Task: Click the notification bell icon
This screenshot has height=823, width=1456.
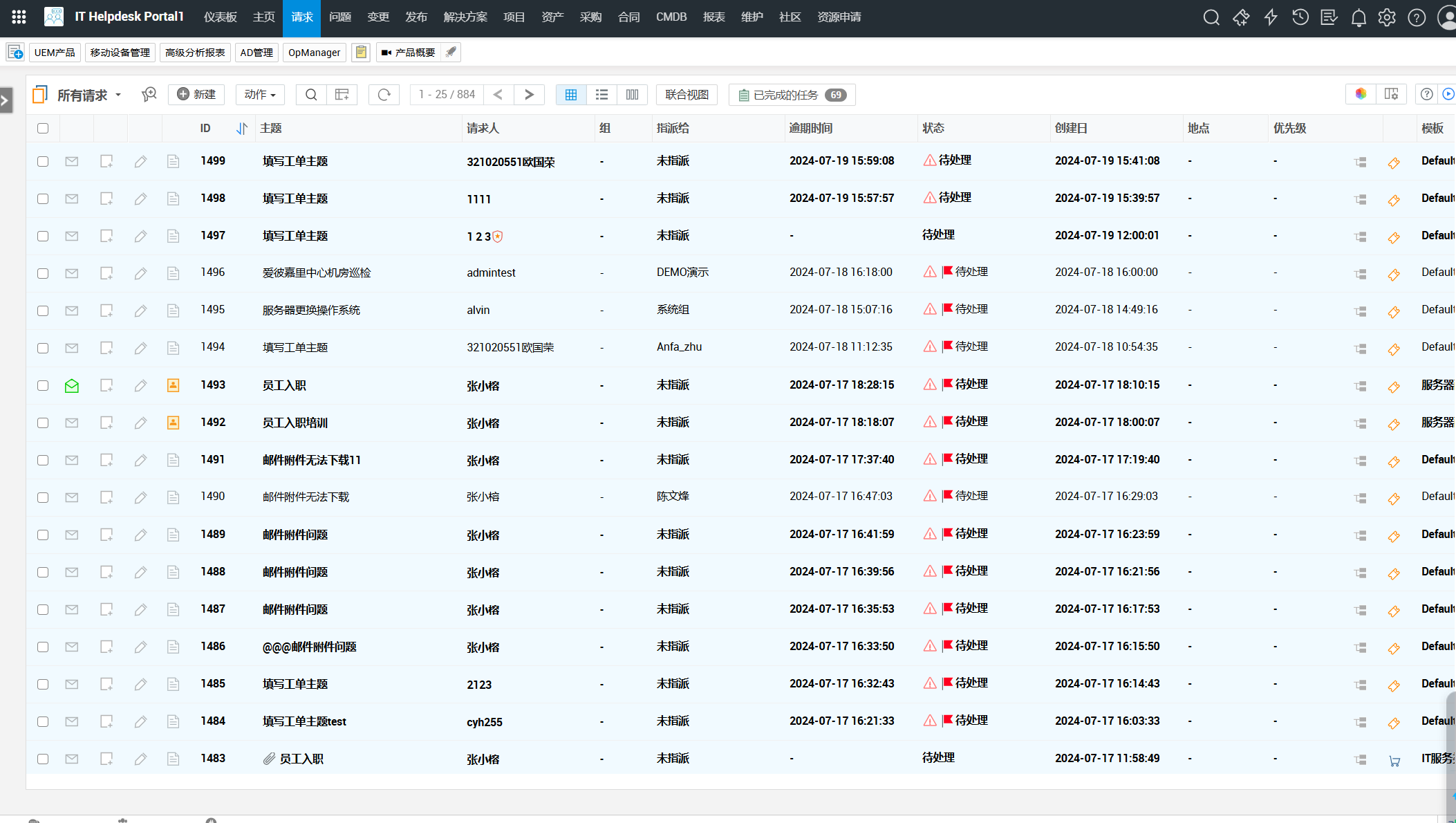Action: (1358, 18)
